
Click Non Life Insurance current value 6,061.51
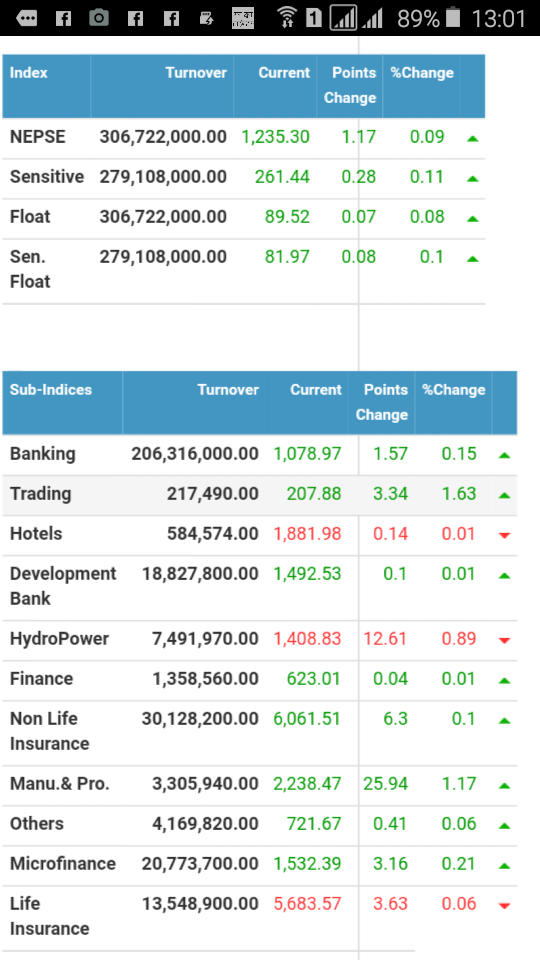307,719
